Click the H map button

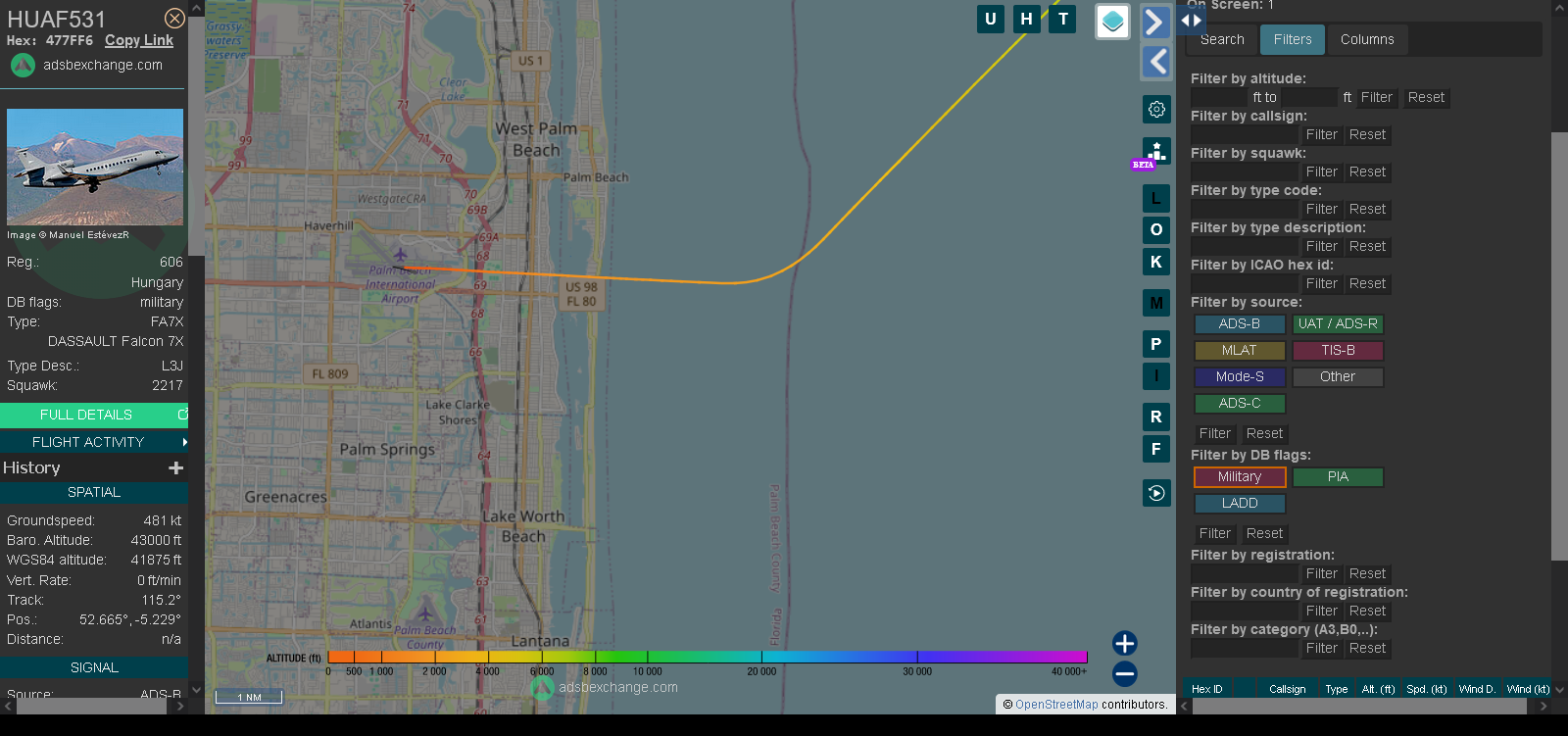click(x=1027, y=19)
